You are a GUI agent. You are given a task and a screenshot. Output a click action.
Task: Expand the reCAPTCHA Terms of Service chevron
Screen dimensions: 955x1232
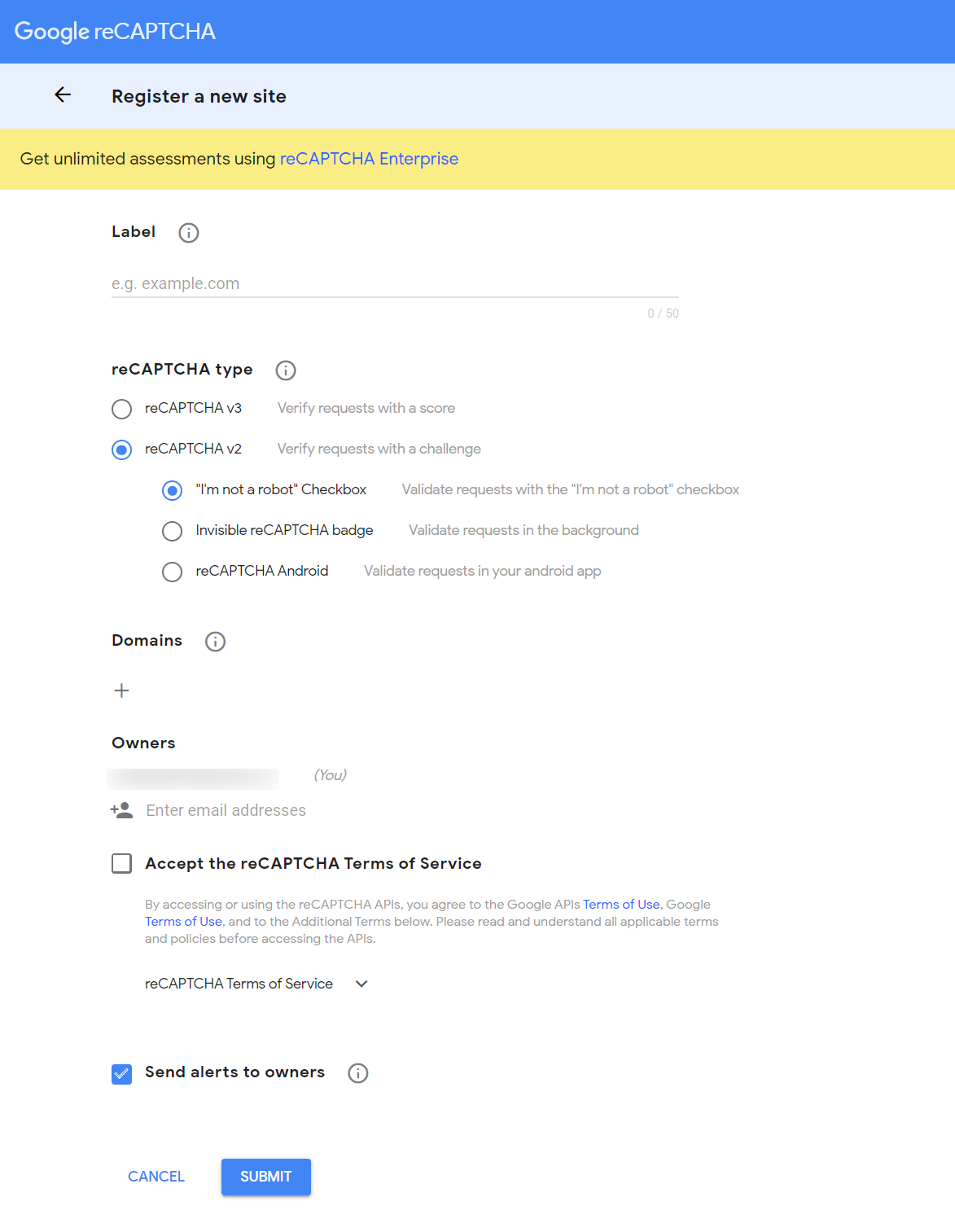[361, 984]
